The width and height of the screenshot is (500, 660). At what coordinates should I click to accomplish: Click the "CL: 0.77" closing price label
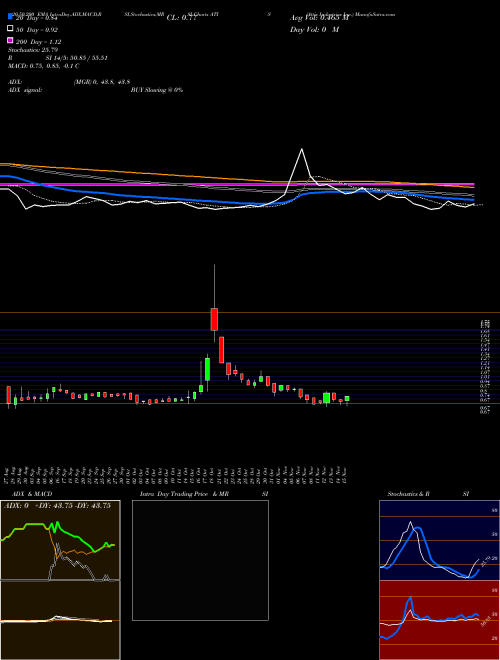pos(181,18)
